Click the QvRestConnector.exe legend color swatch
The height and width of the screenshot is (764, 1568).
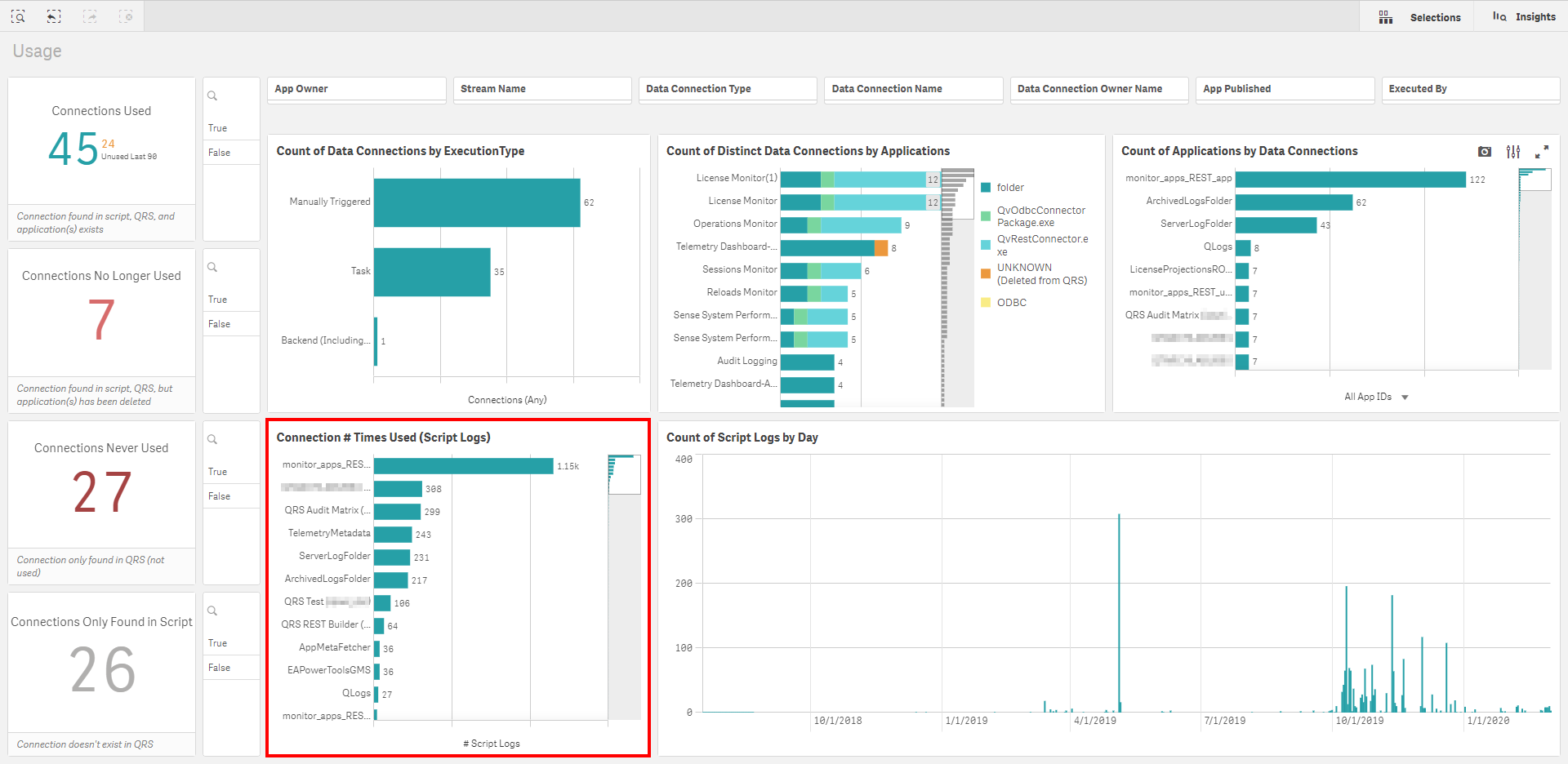986,245
